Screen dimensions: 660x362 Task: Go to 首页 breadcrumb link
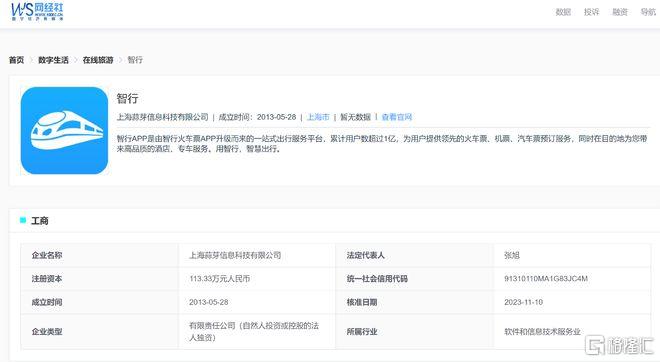tap(16, 60)
